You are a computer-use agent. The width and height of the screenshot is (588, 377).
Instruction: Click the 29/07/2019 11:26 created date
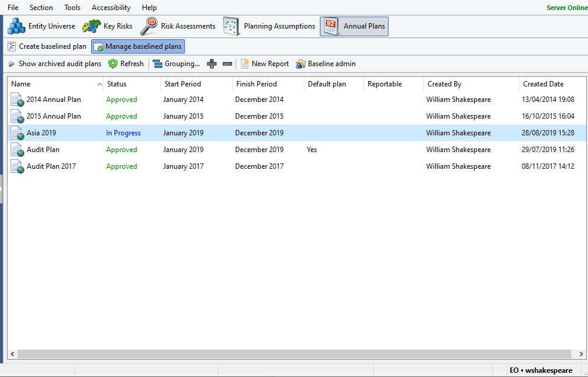[548, 150]
